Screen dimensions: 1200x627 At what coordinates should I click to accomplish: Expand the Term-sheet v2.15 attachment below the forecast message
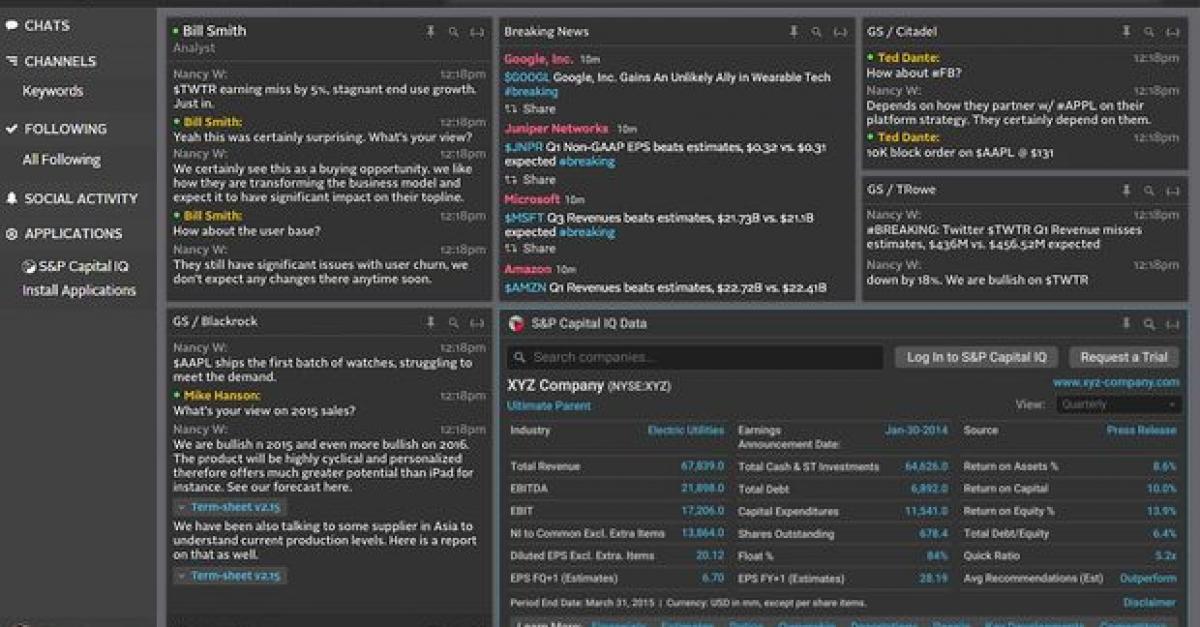(229, 507)
